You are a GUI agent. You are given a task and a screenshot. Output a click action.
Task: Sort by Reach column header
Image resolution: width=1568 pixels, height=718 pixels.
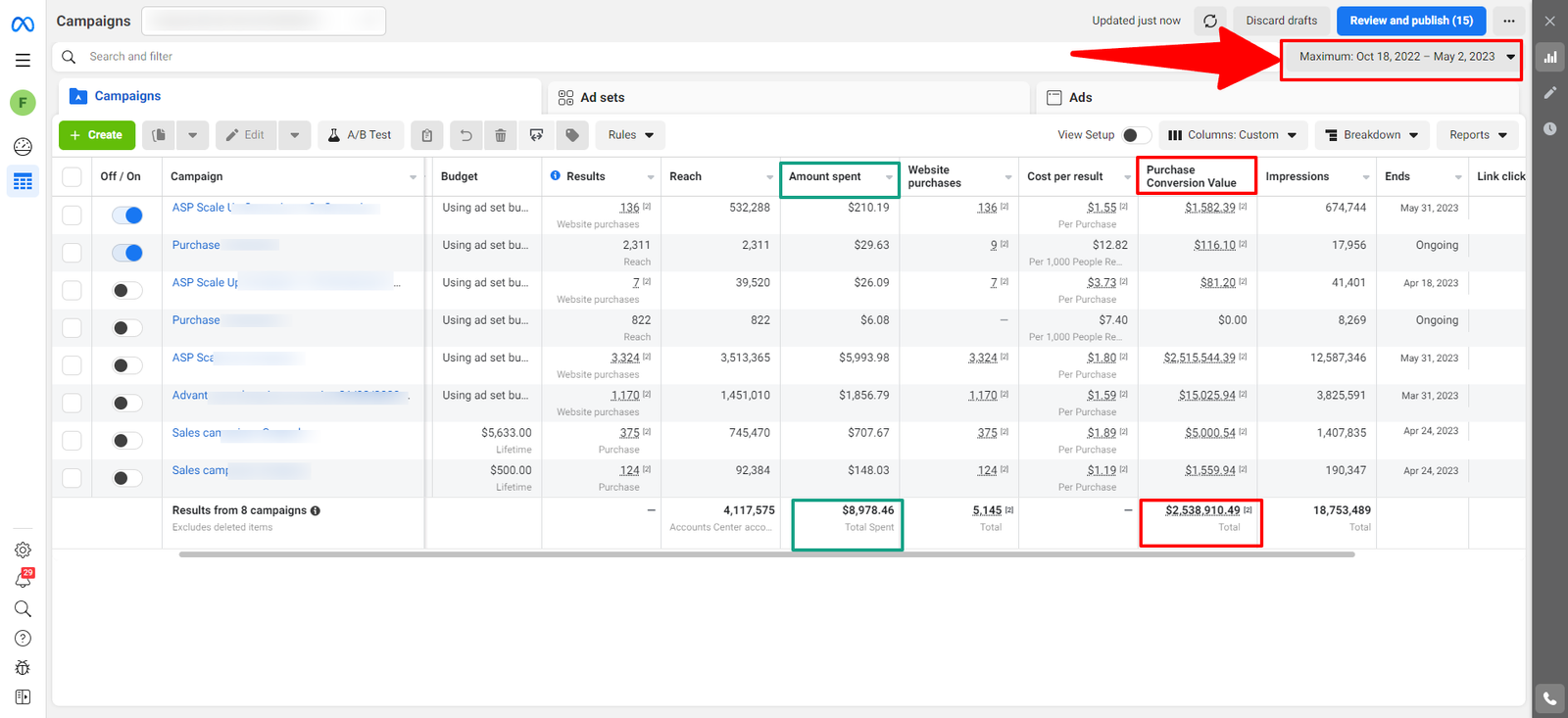pyautogui.click(x=685, y=176)
